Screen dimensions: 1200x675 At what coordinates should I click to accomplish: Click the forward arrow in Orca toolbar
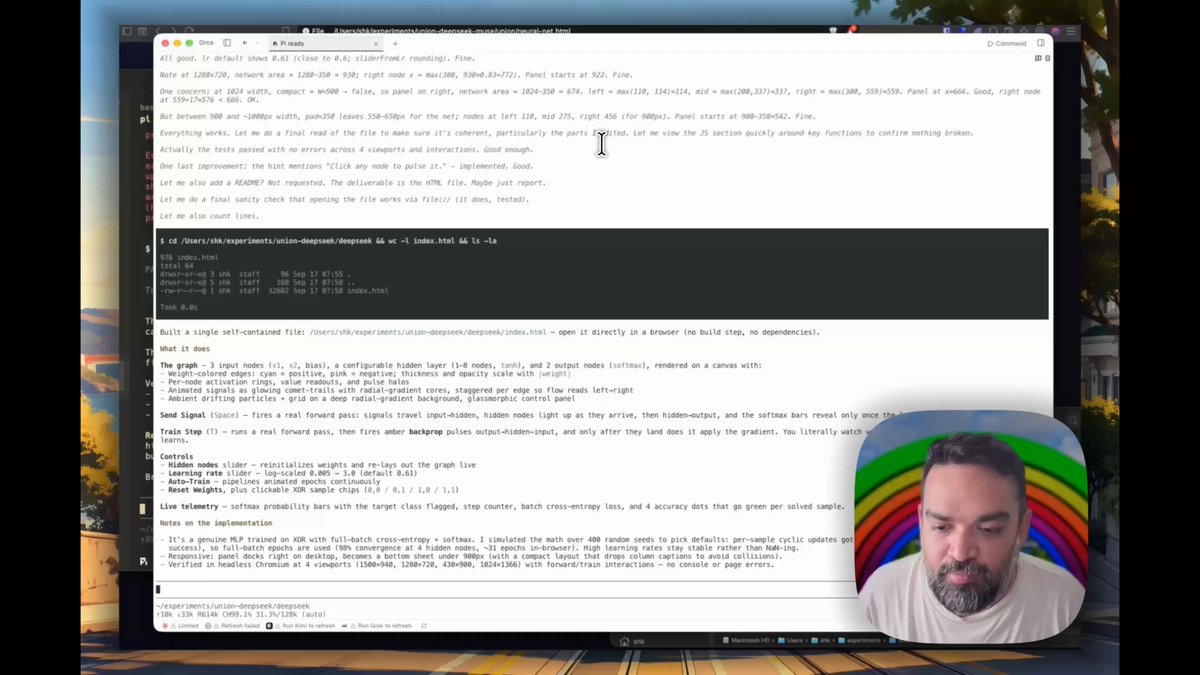click(257, 43)
